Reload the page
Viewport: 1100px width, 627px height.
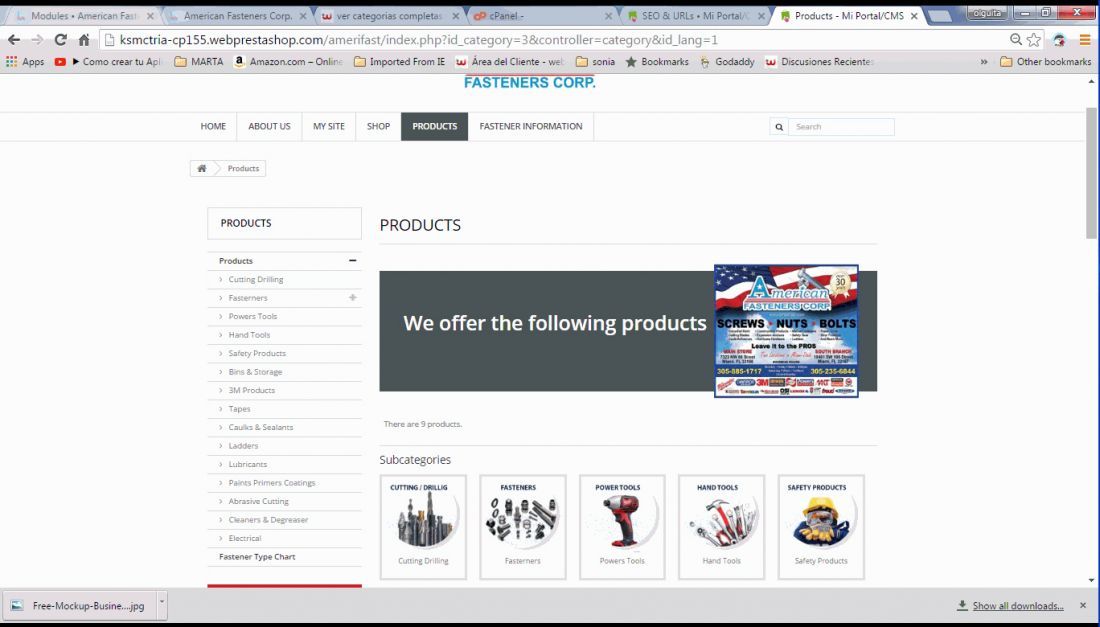[x=60, y=40]
